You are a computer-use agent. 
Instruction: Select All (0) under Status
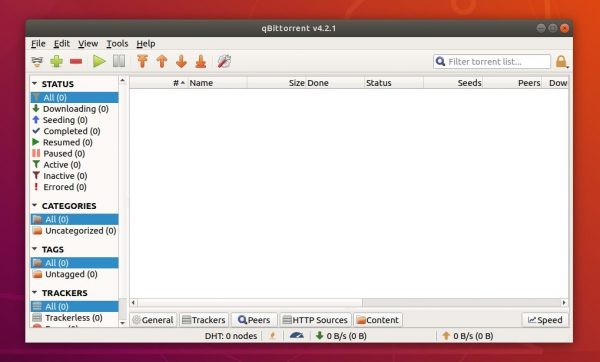tap(75, 98)
